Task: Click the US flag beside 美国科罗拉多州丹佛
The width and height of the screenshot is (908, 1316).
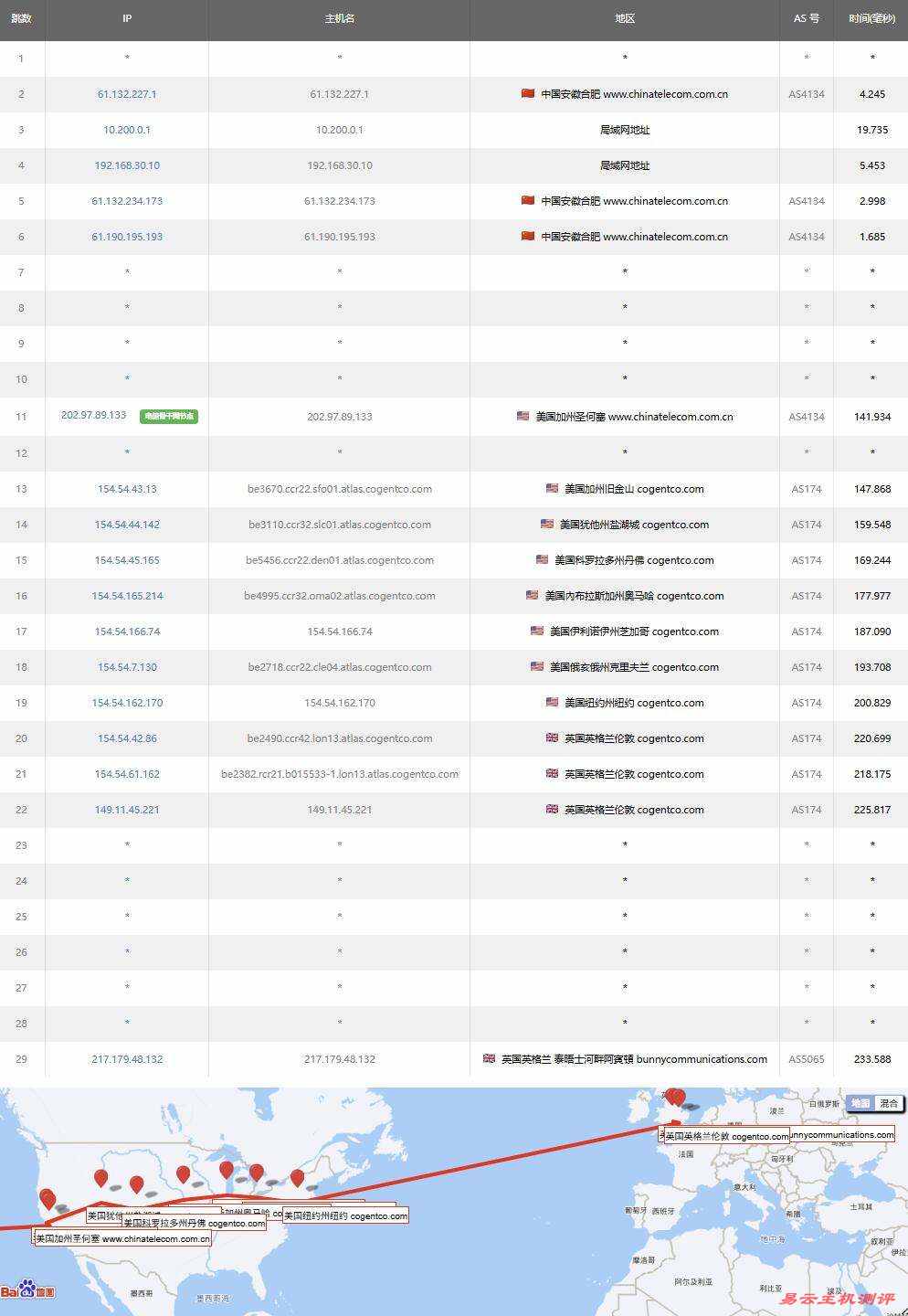Action: click(542, 559)
